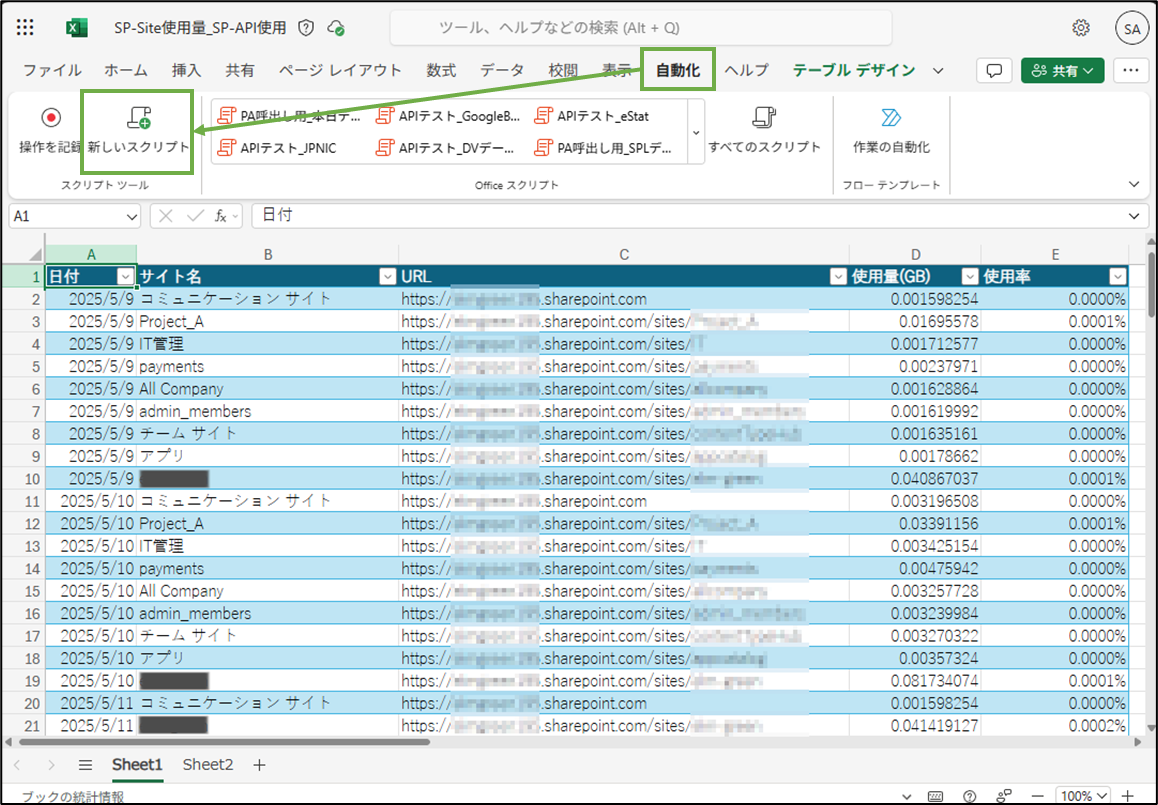The height and width of the screenshot is (805, 1158).
Task: Open the settings gear icon
Action: [x=1081, y=28]
